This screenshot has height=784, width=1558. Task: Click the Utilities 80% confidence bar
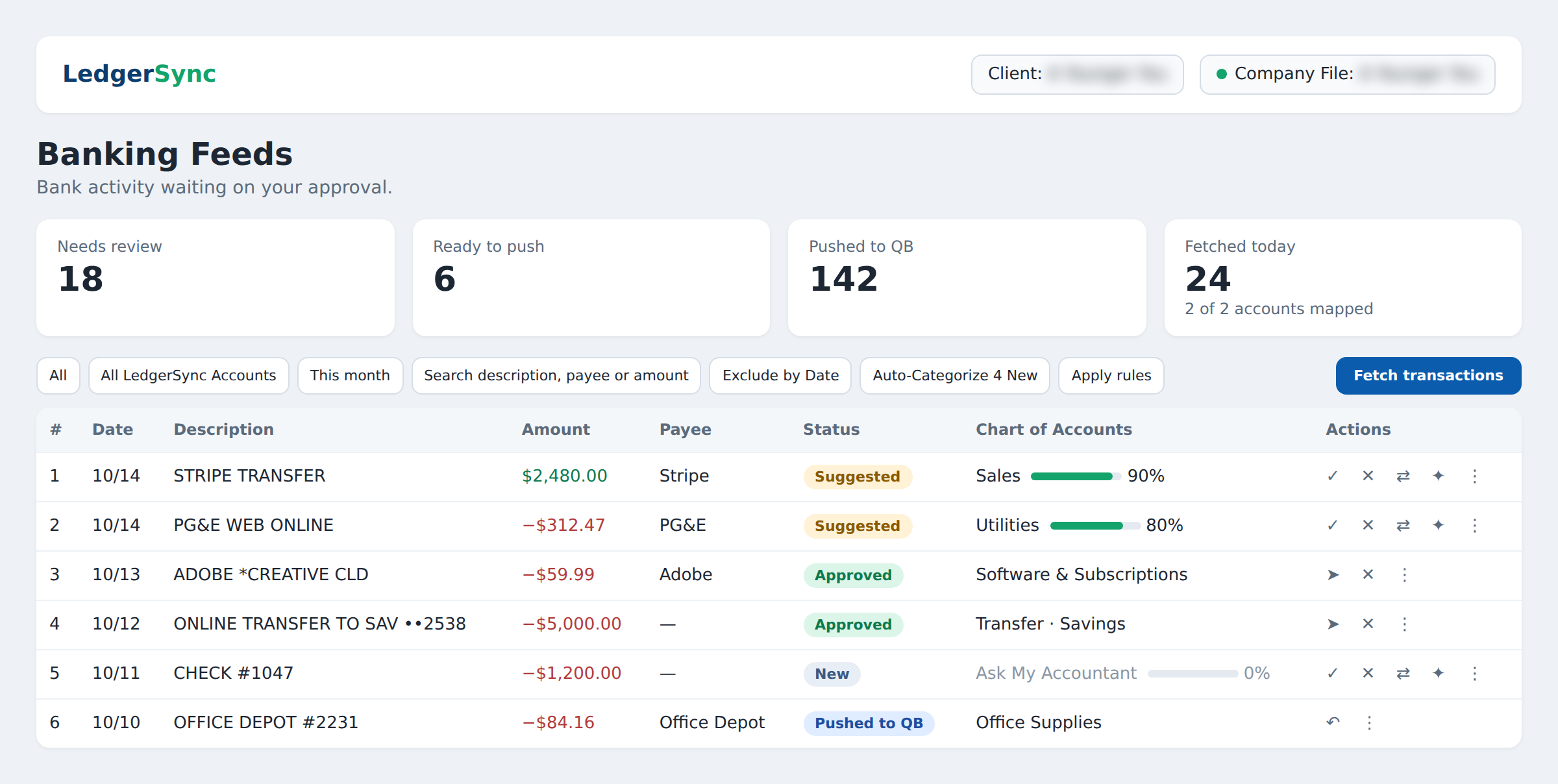(1095, 526)
